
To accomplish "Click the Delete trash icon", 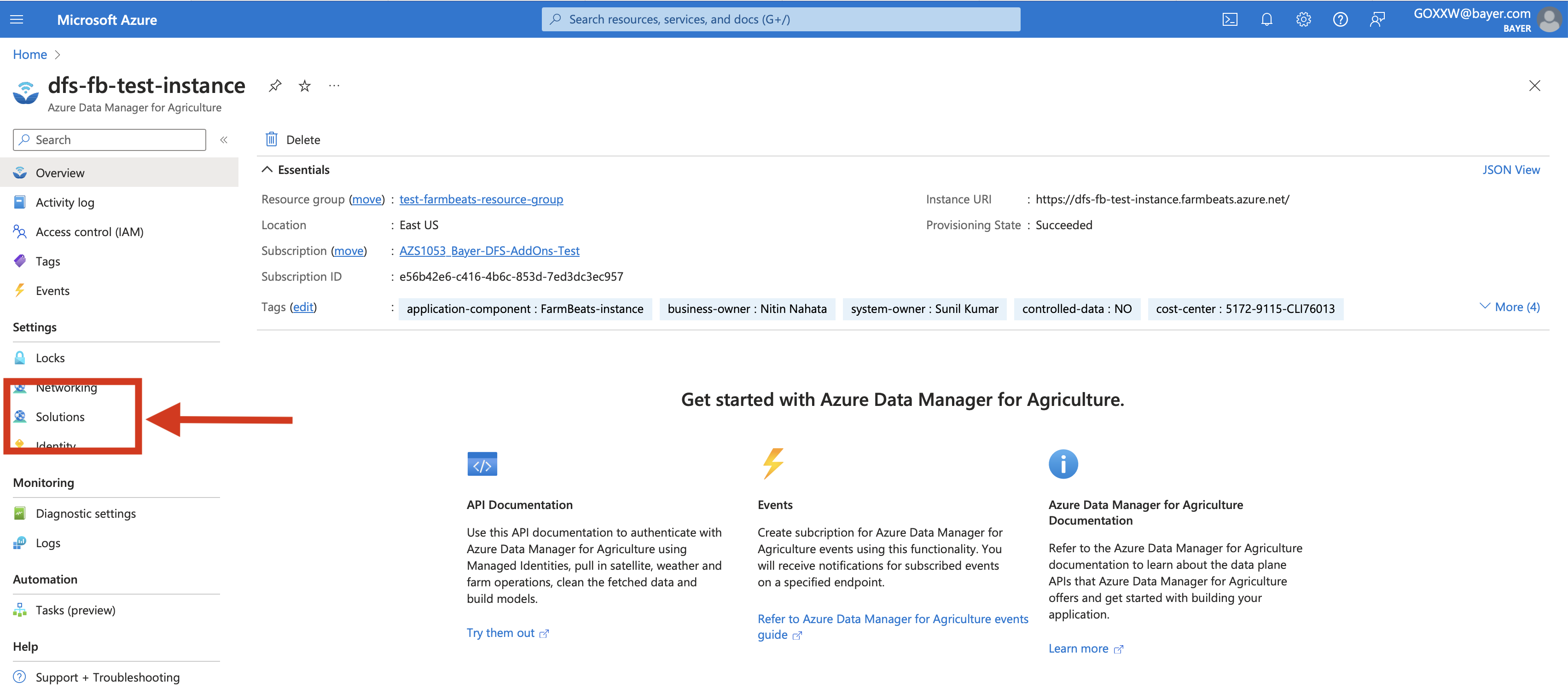I will [x=272, y=139].
